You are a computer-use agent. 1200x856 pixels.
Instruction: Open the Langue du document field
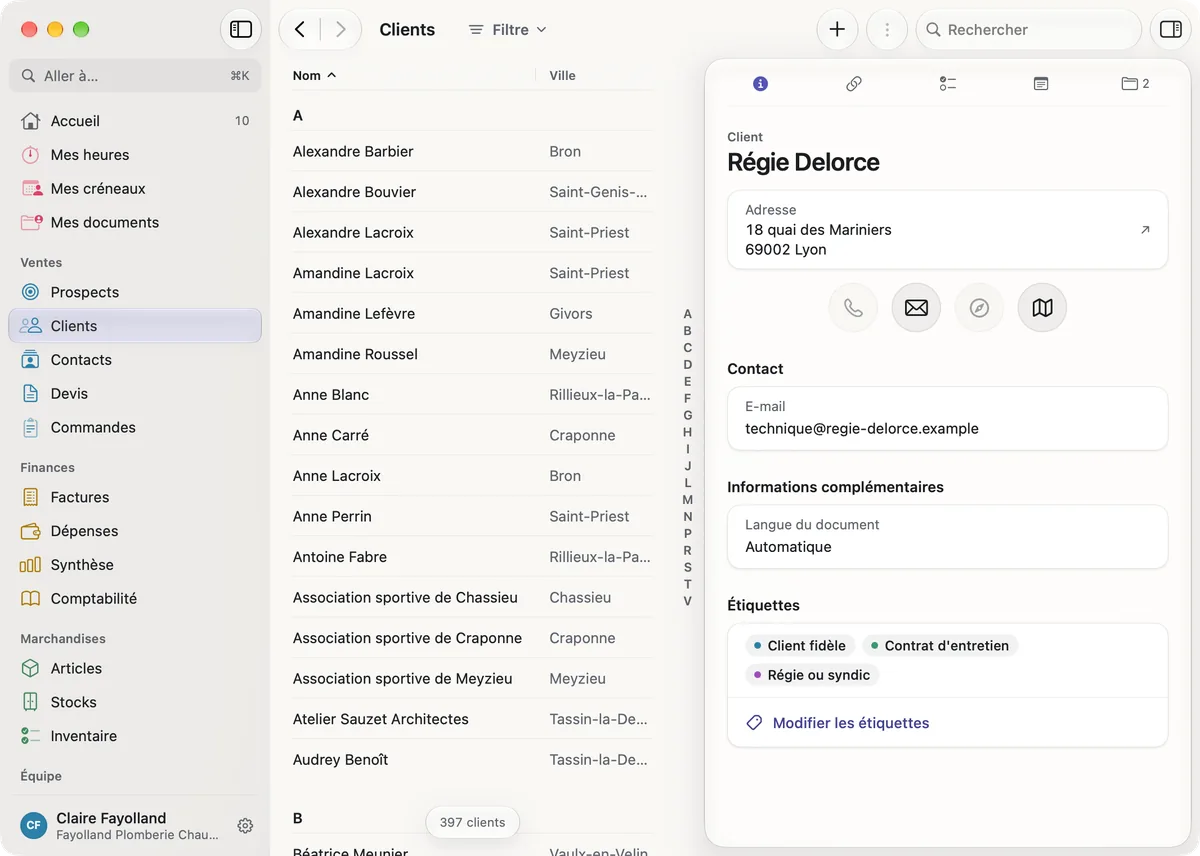click(948, 536)
